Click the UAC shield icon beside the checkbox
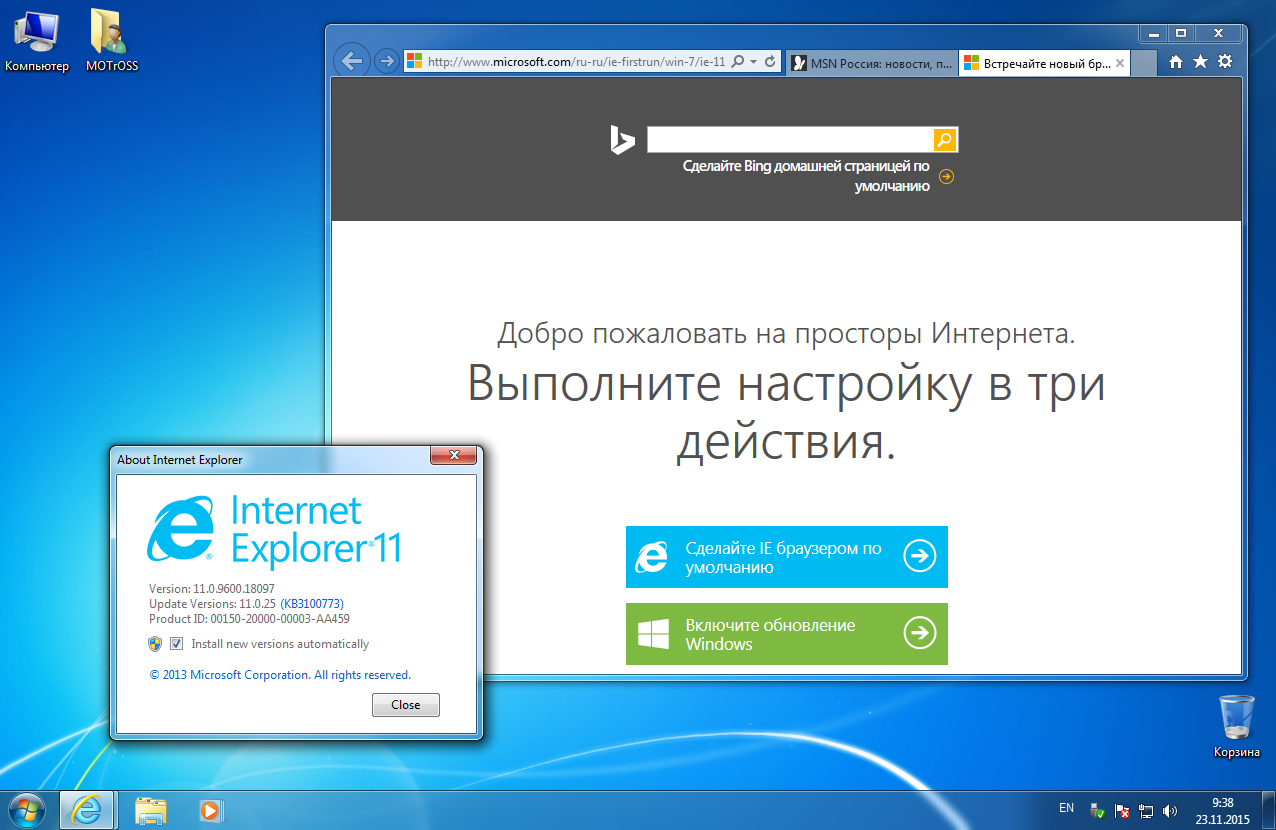Viewport: 1276px width, 830px height. coord(155,644)
